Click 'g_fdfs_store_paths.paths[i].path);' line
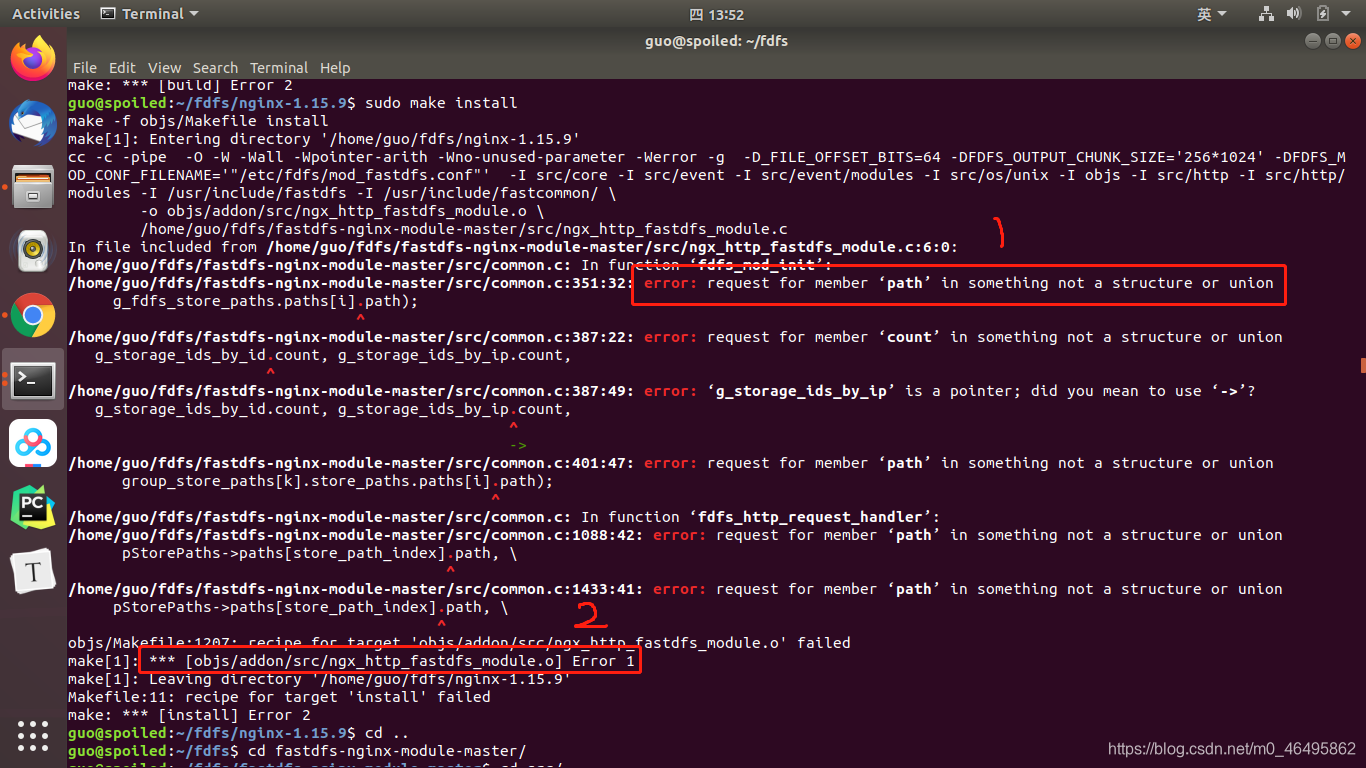Viewport: 1366px width, 768px height. click(x=266, y=301)
